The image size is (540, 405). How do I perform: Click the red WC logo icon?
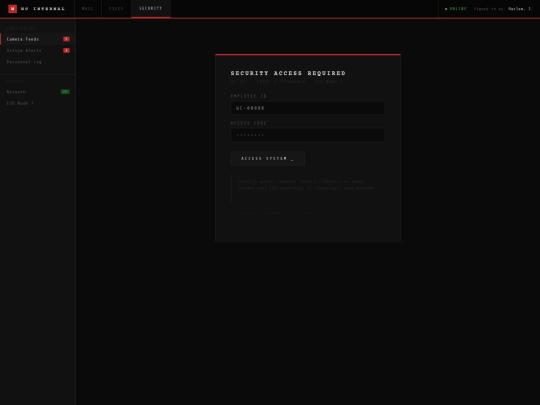[12, 9]
